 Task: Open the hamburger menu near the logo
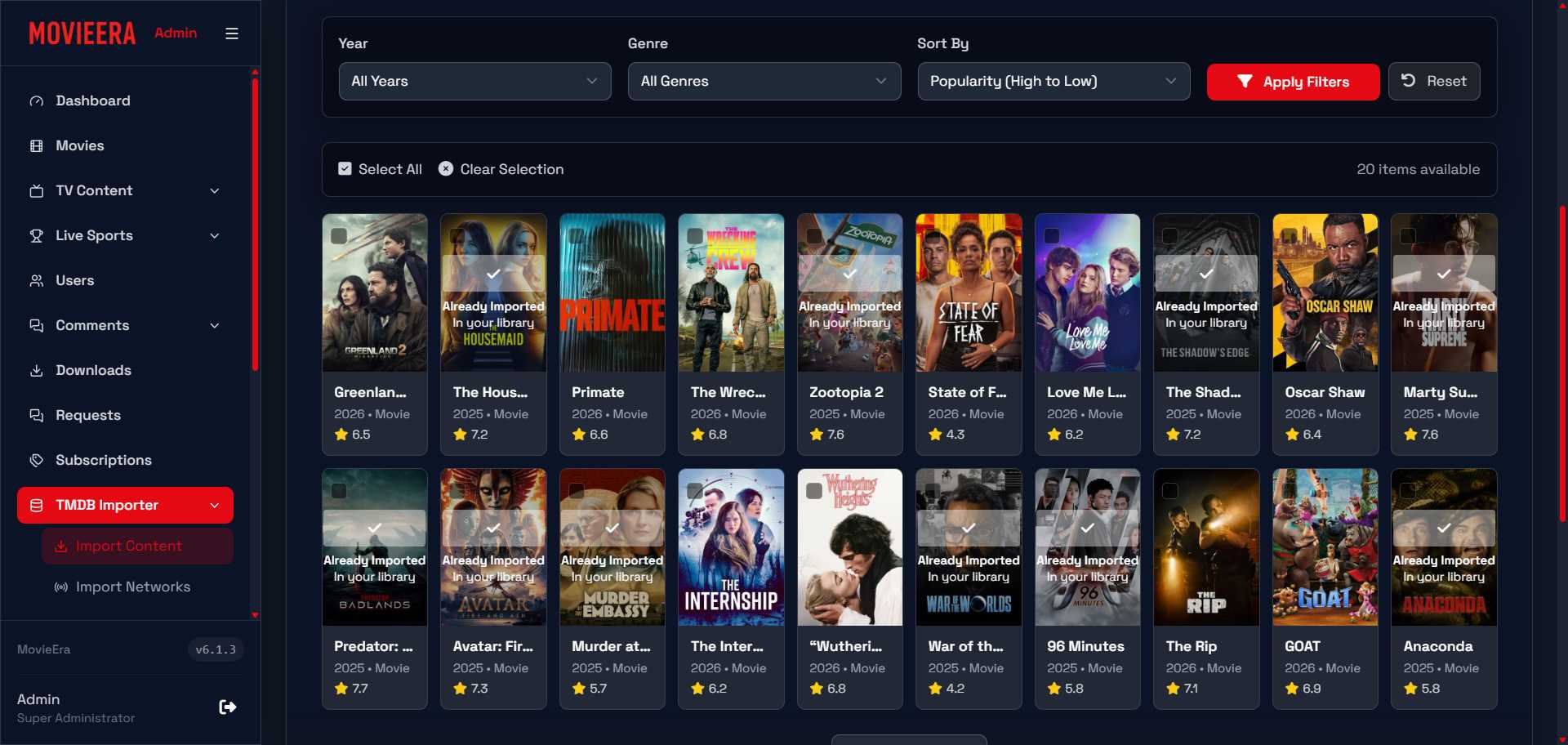(231, 33)
